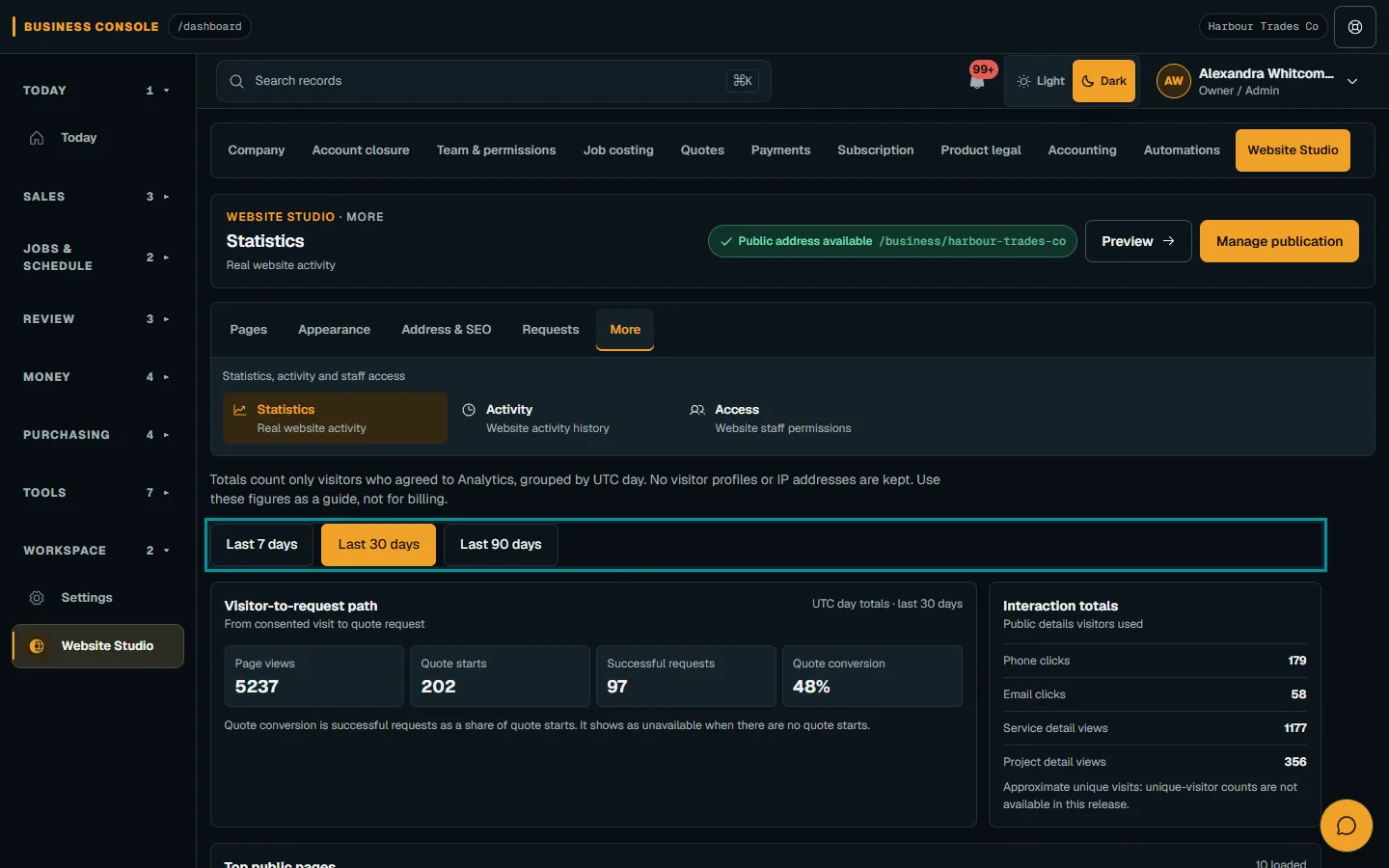The image size is (1389, 868).
Task: Select the Last 30 days range
Action: pos(378,545)
